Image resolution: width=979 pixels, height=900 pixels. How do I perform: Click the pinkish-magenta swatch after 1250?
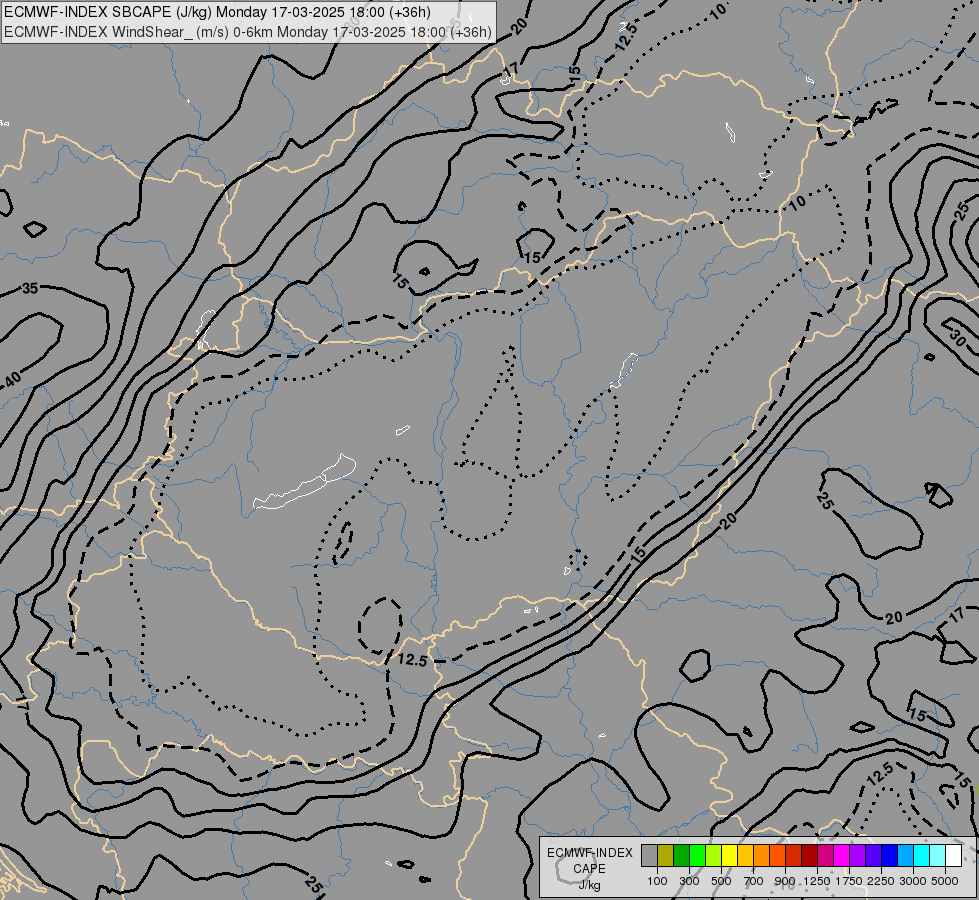(x=825, y=855)
